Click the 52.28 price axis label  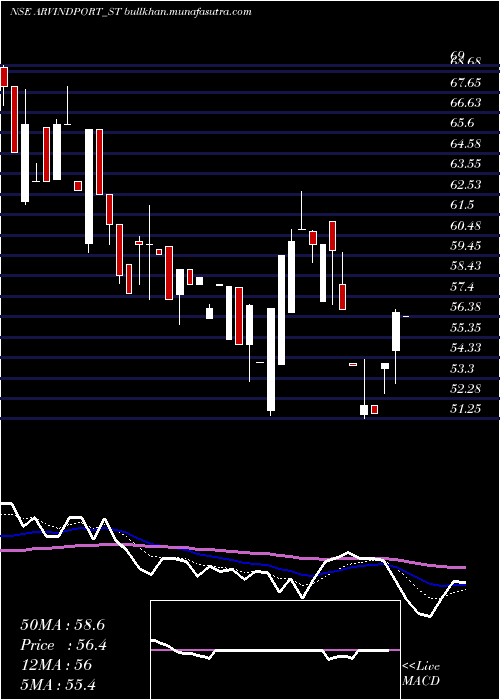[x=466, y=389]
